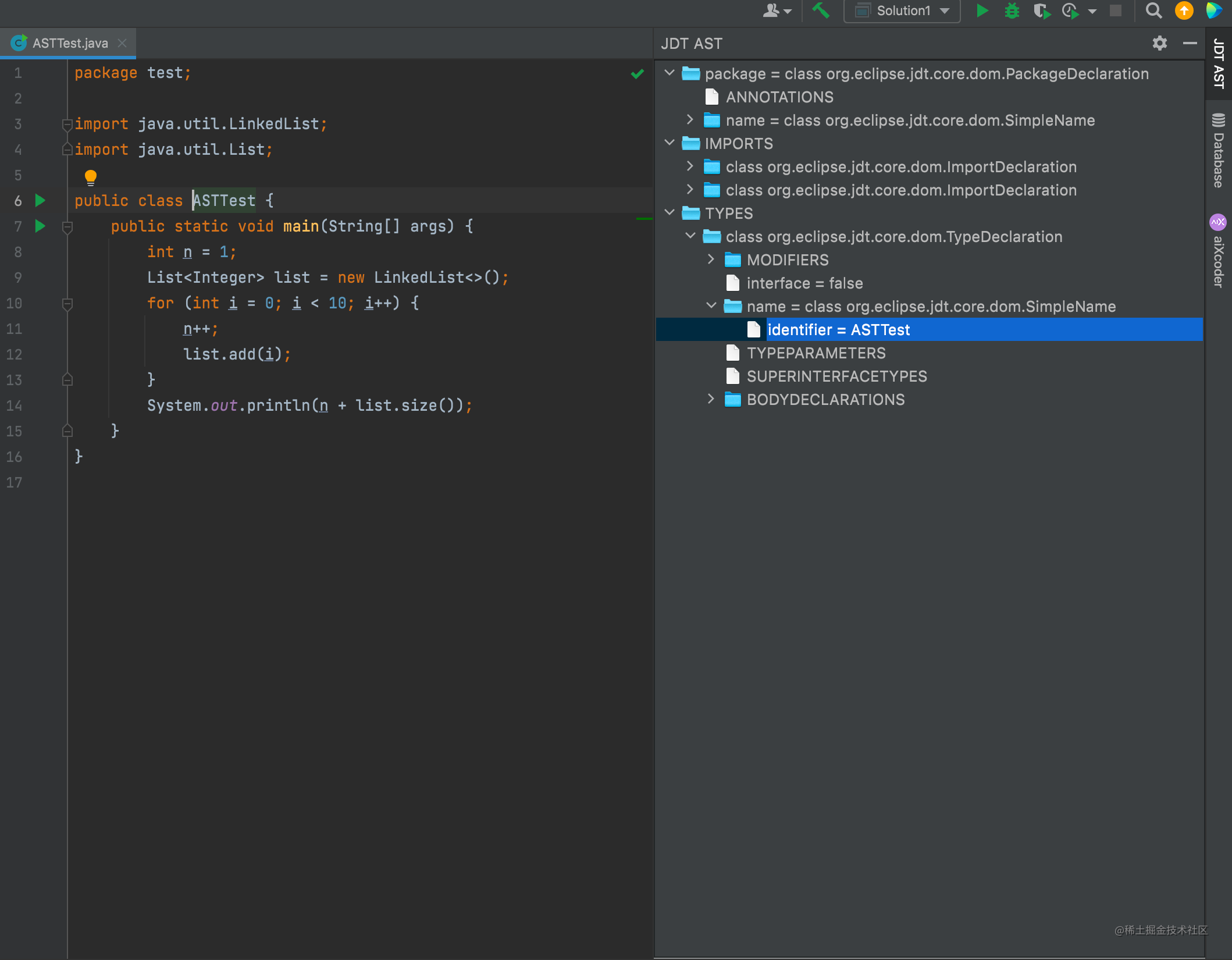
Task: Open the Solution1 run configuration dropdown
Action: pyautogui.click(x=902, y=11)
